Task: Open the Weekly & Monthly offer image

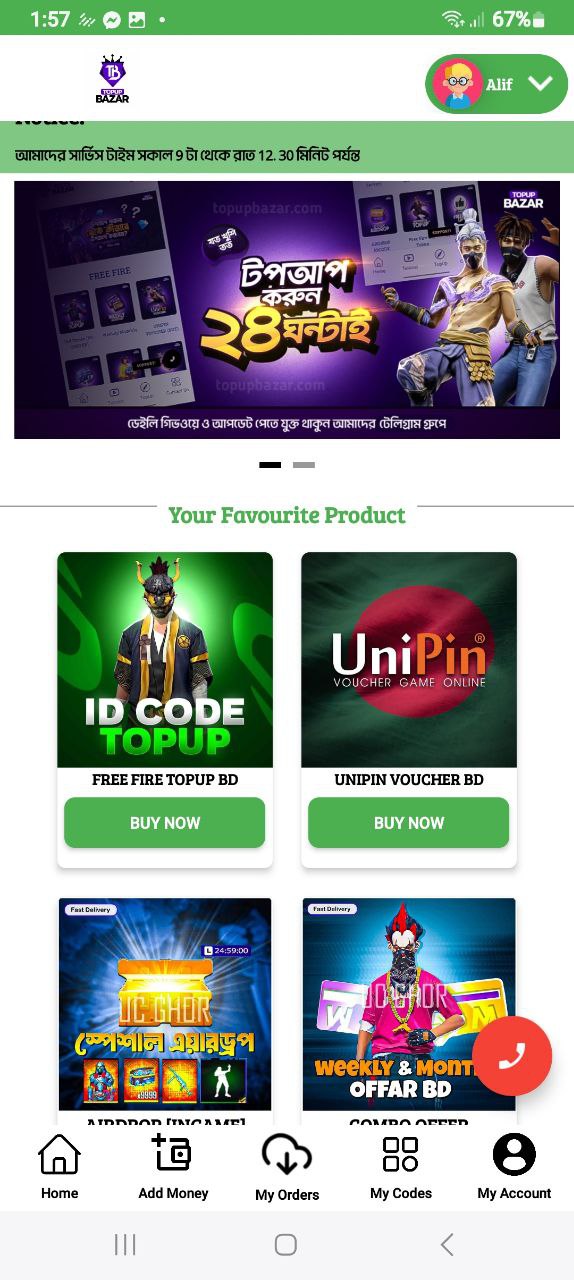Action: tap(409, 1004)
